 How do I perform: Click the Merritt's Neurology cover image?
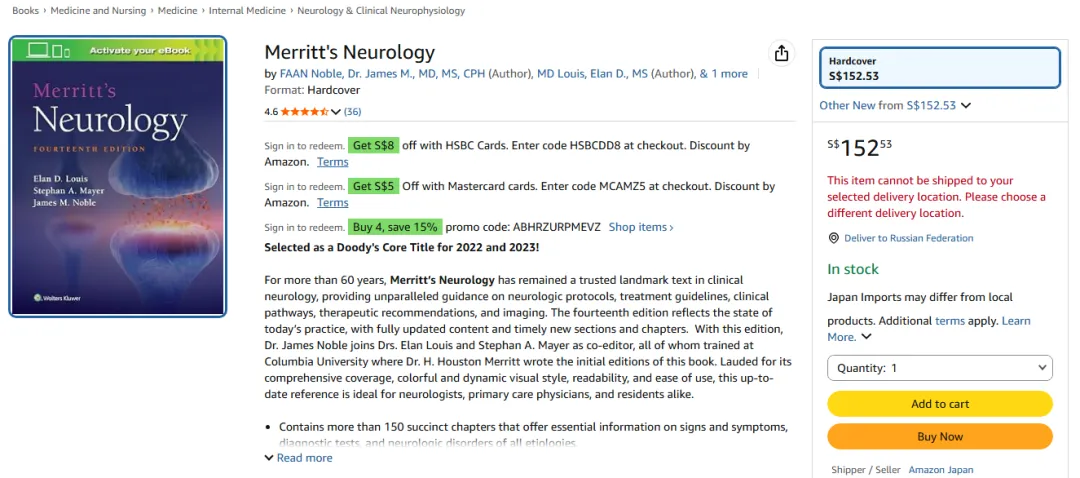[x=118, y=176]
